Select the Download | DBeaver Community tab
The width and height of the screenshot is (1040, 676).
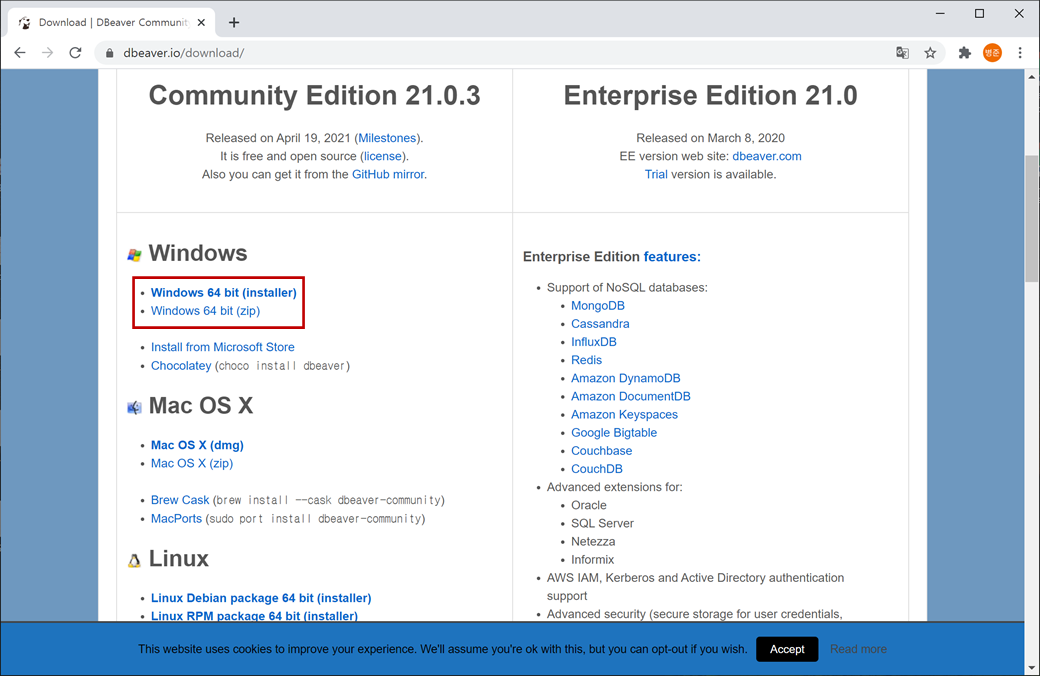(x=111, y=23)
